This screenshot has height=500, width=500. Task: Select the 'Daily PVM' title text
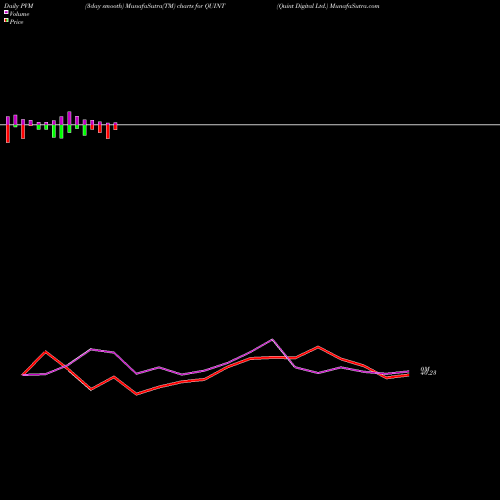coord(19,6)
